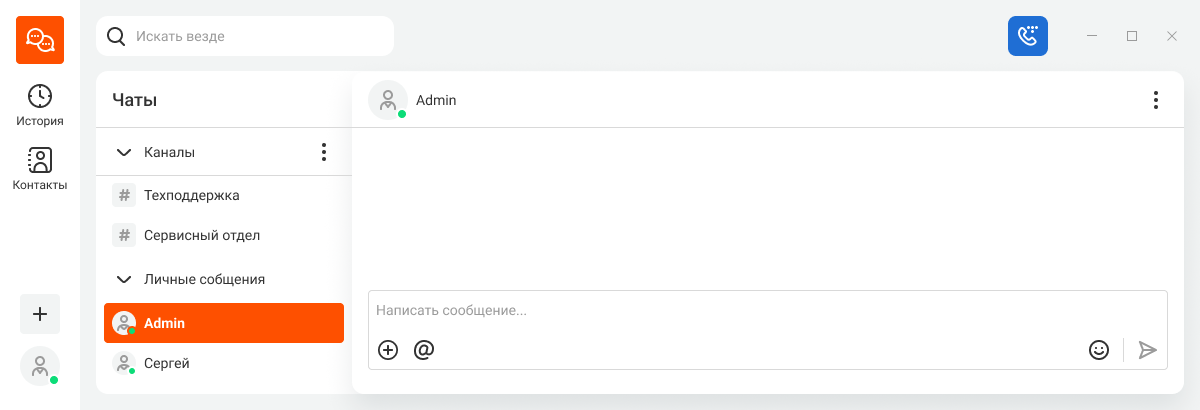Screen dimensions: 1200x410
Task: Click the attach plus icon in message box
Action: (x=388, y=350)
